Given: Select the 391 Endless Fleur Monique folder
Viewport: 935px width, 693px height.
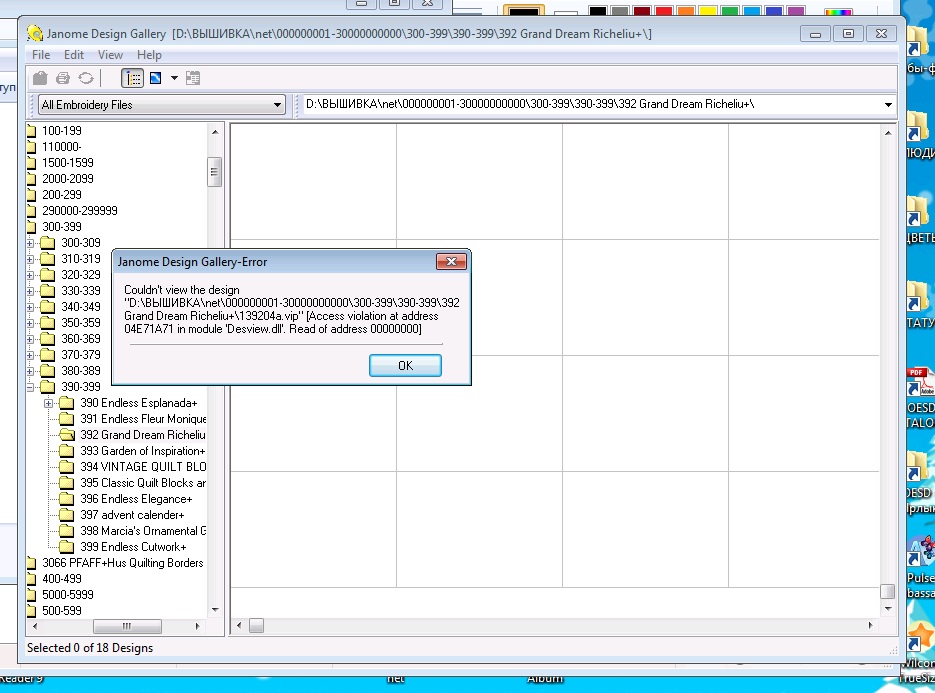Looking at the screenshot, I should 143,419.
